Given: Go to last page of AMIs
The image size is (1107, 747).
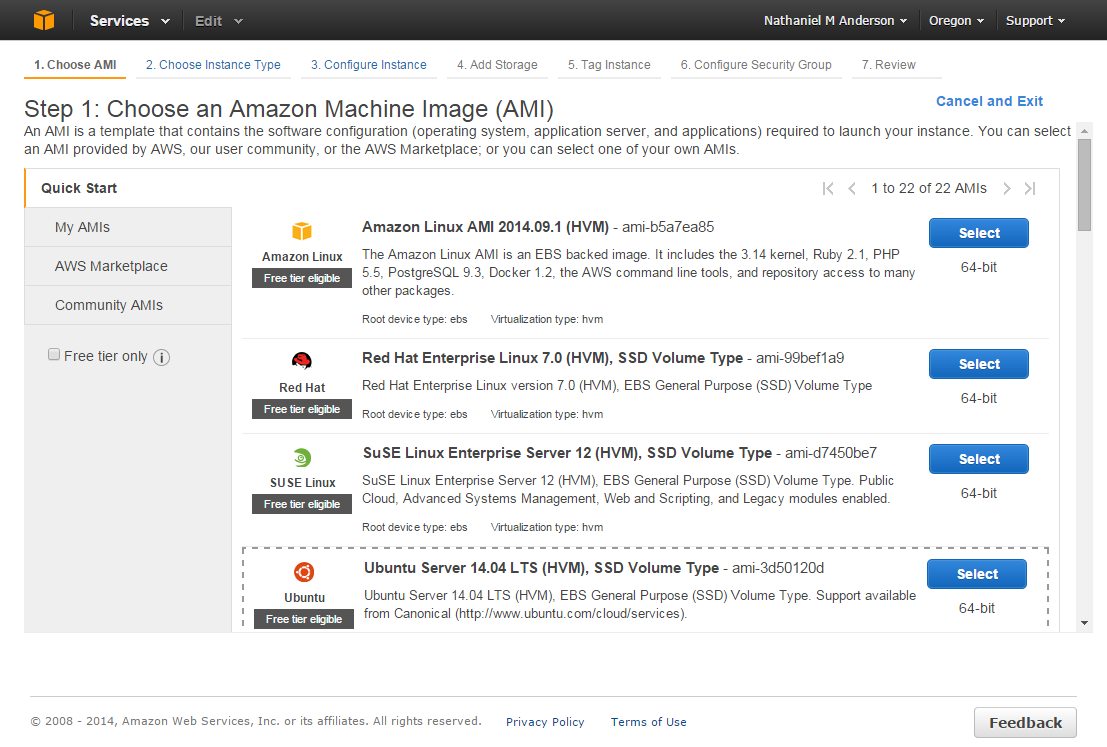Looking at the screenshot, I should [x=1030, y=189].
